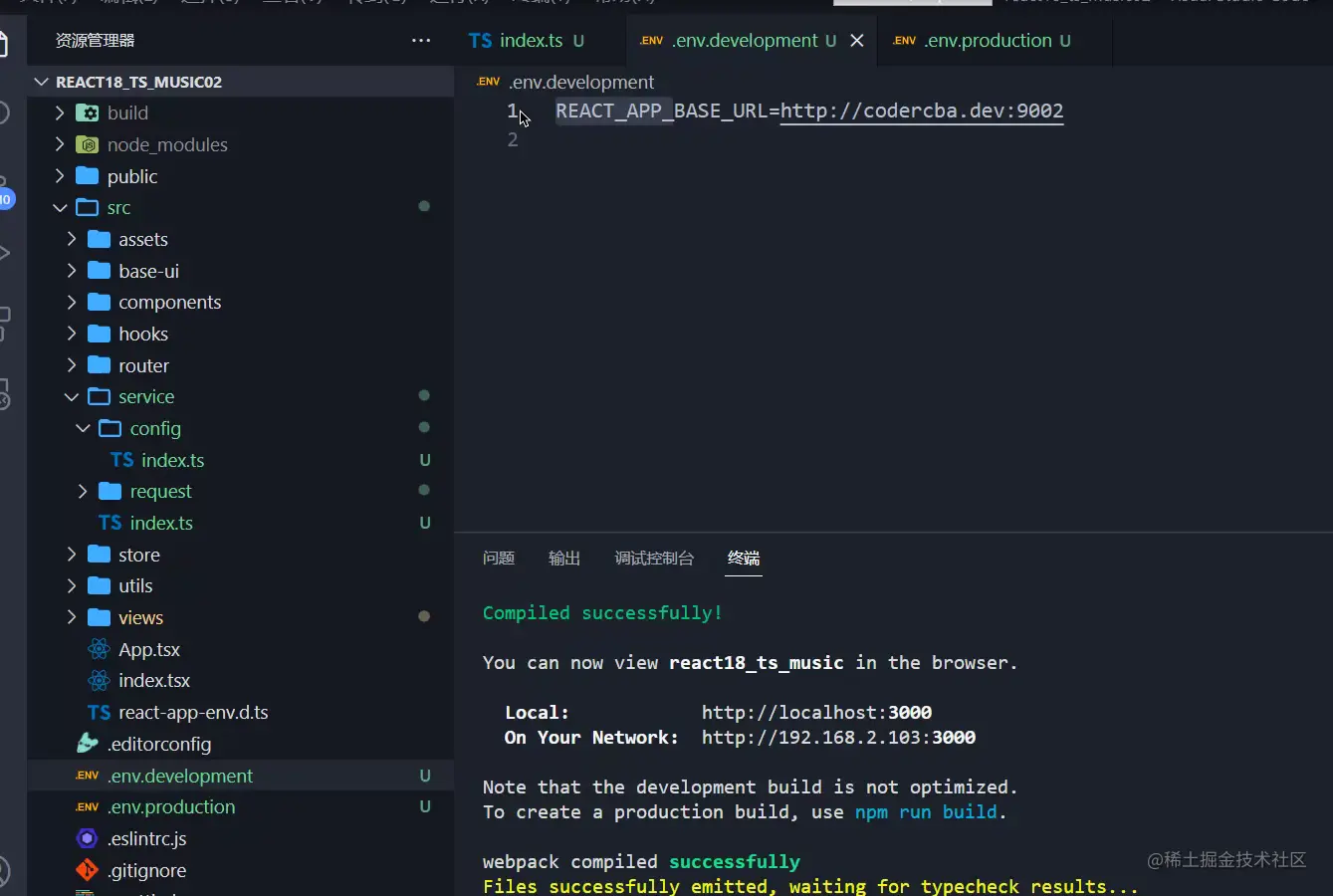Image resolution: width=1333 pixels, height=896 pixels.
Task: Expand the public folder chevron
Action: pyautogui.click(x=60, y=176)
